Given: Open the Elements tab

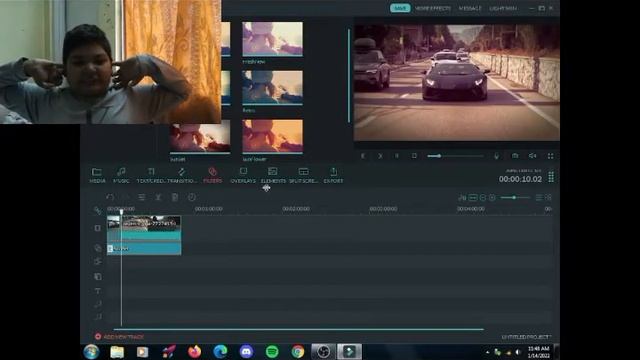Looking at the screenshot, I should click(273, 175).
